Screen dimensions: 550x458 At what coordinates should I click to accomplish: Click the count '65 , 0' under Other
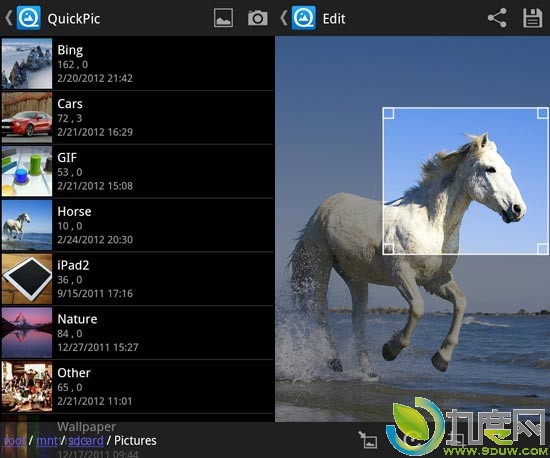70,388
